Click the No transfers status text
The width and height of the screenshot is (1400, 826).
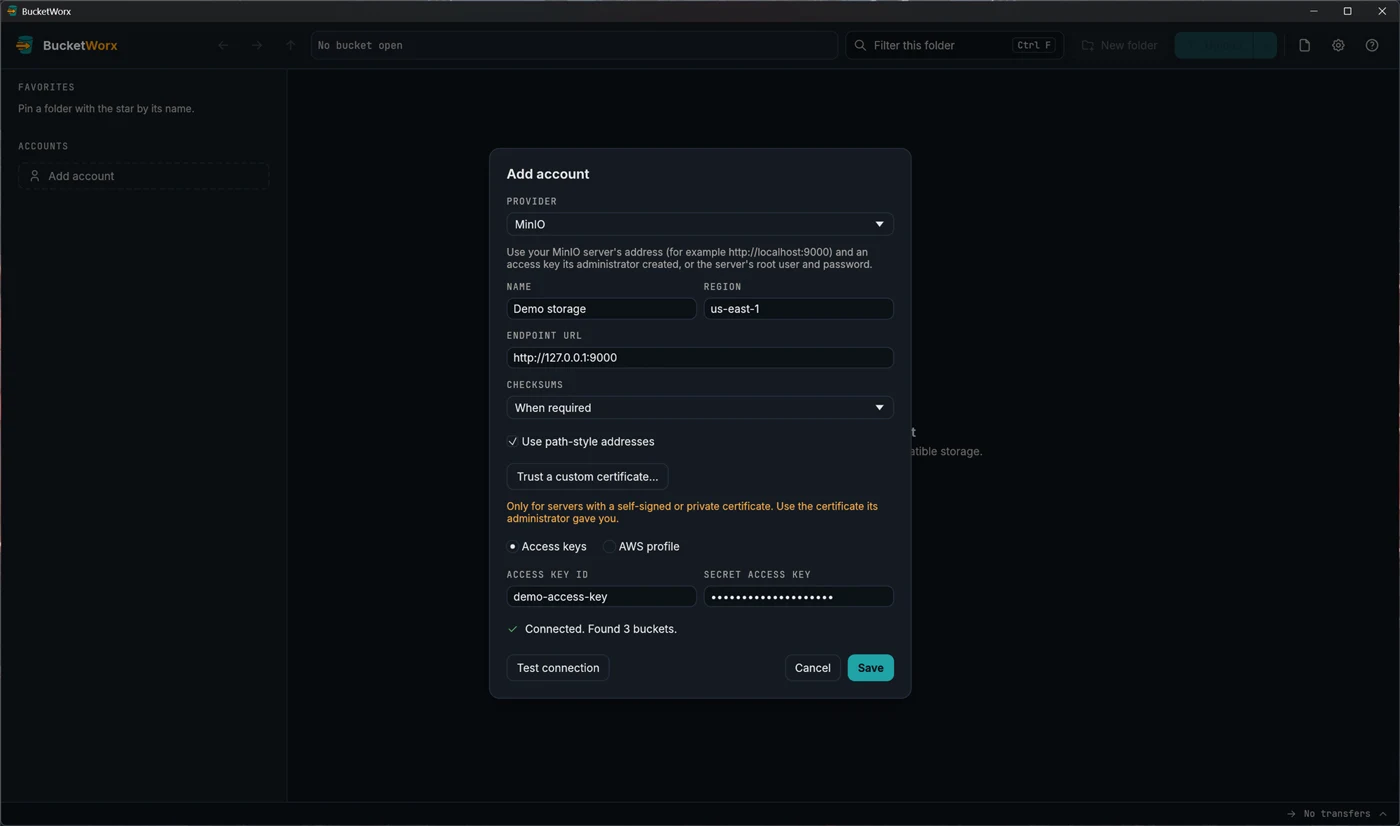pos(1337,814)
